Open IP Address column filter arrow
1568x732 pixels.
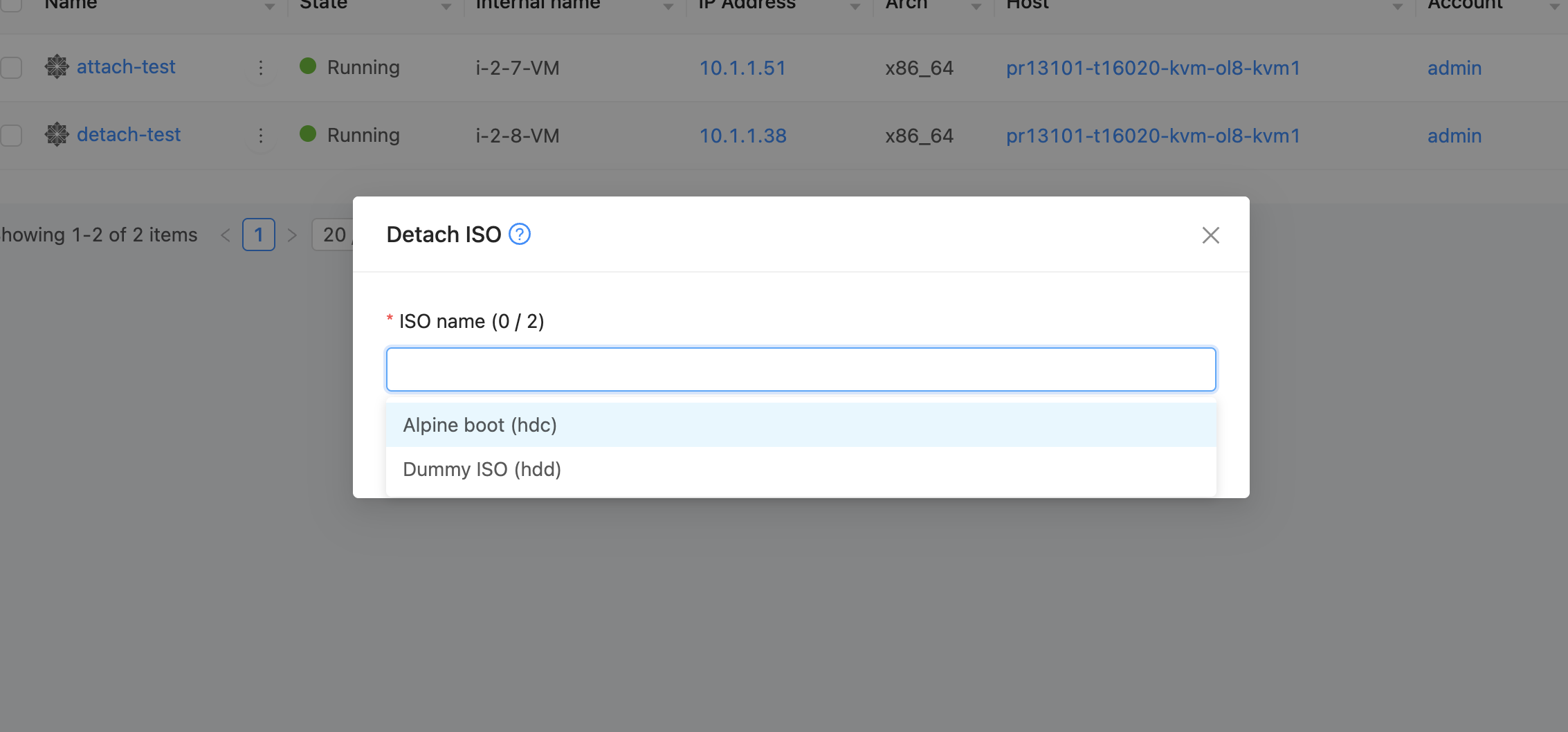[855, 6]
